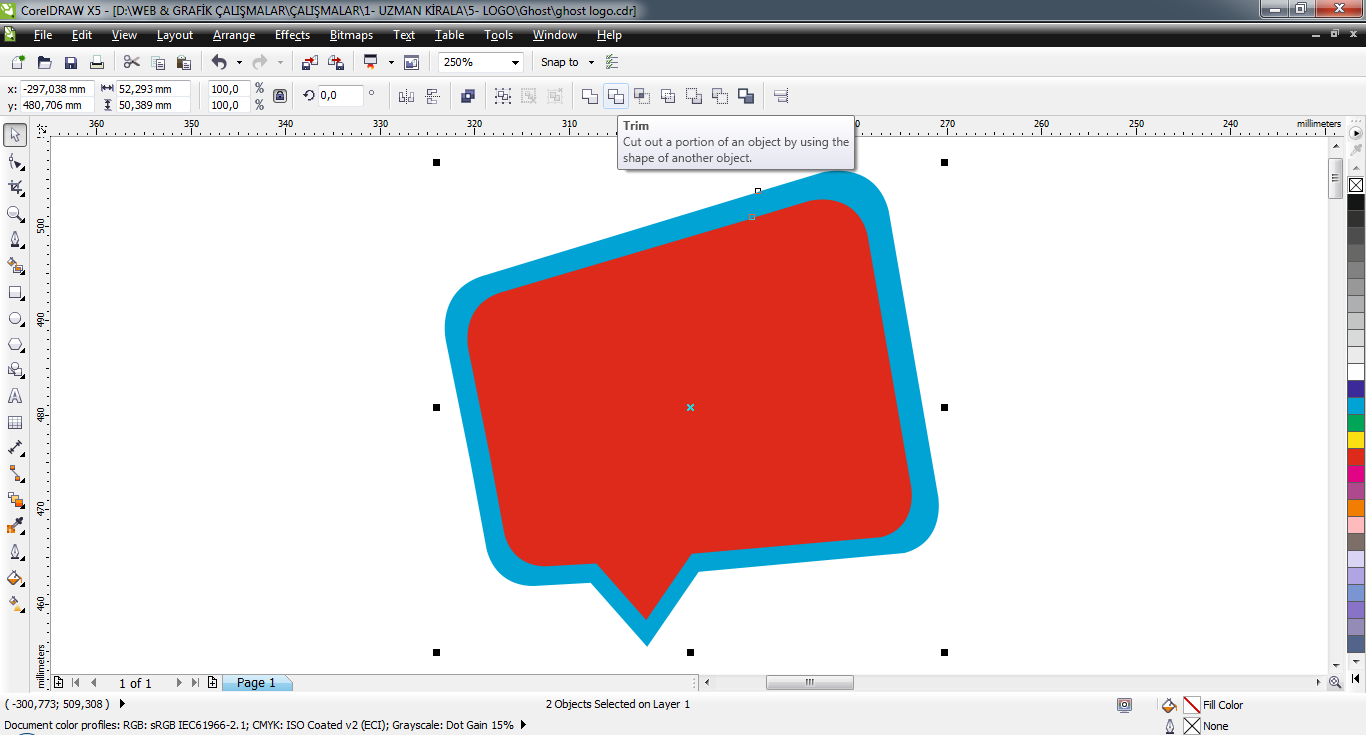The width and height of the screenshot is (1366, 735).
Task: Click the Undo arrow button
Action: (x=219, y=62)
